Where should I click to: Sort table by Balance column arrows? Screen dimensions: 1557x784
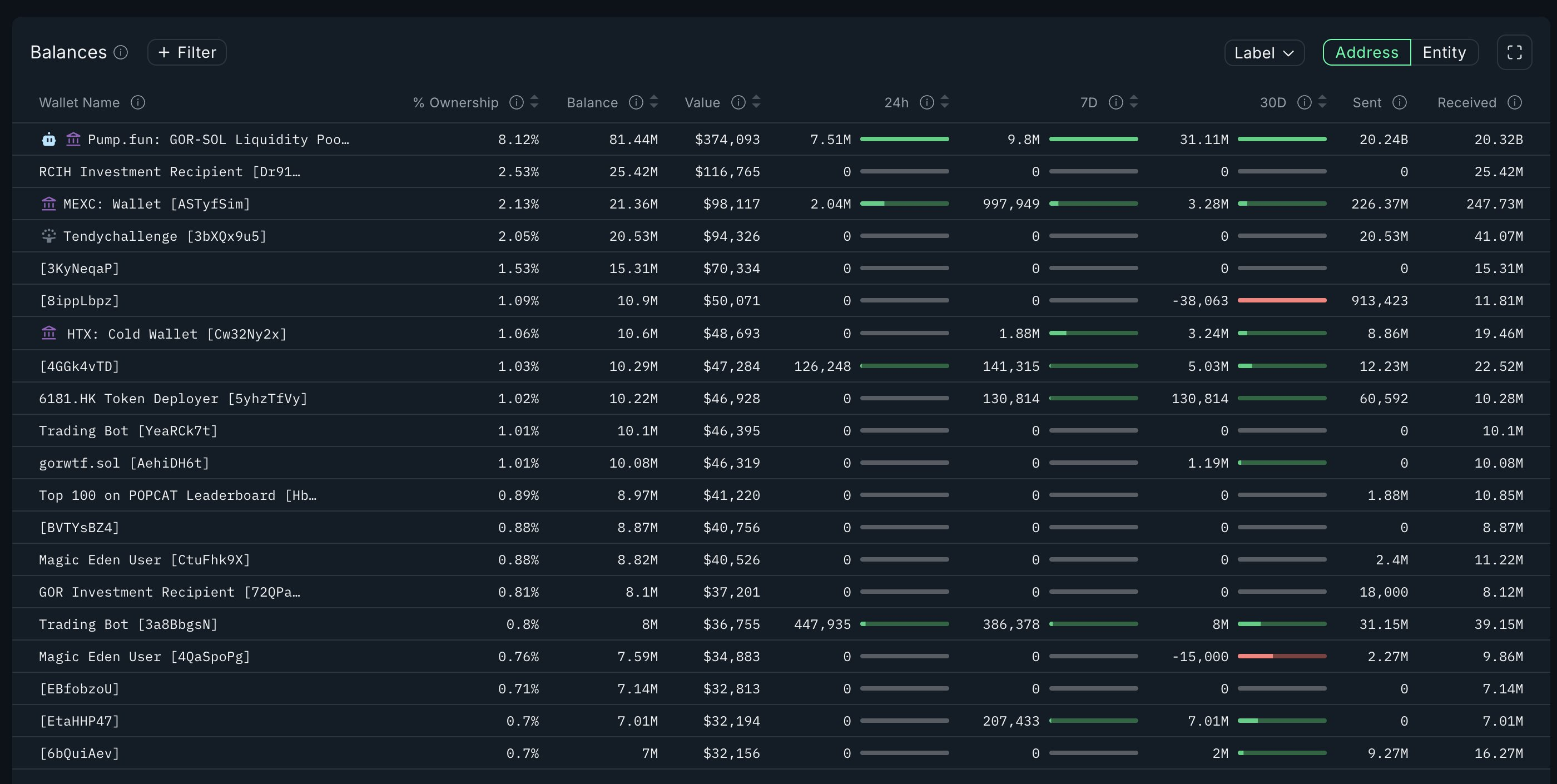coord(653,102)
